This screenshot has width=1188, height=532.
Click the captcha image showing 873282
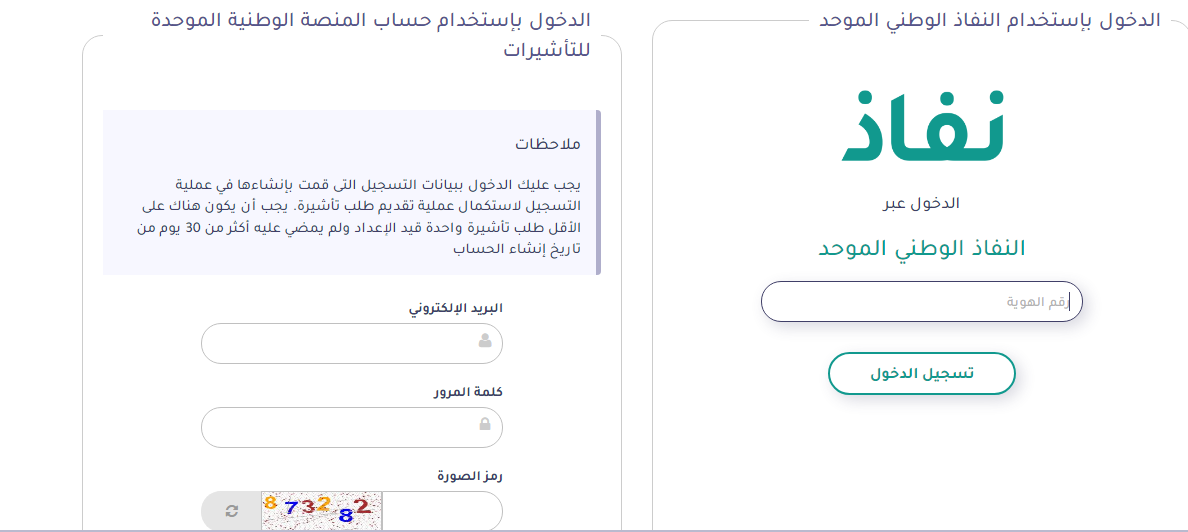tap(322, 511)
